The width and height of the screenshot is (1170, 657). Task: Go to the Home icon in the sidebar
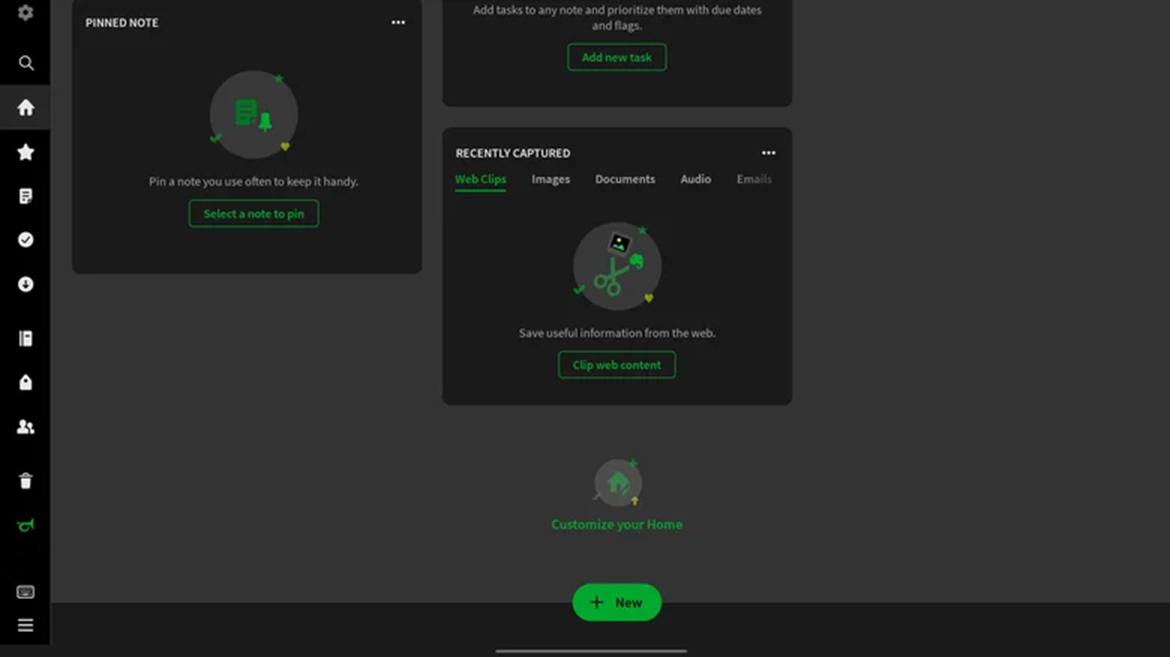click(x=26, y=108)
